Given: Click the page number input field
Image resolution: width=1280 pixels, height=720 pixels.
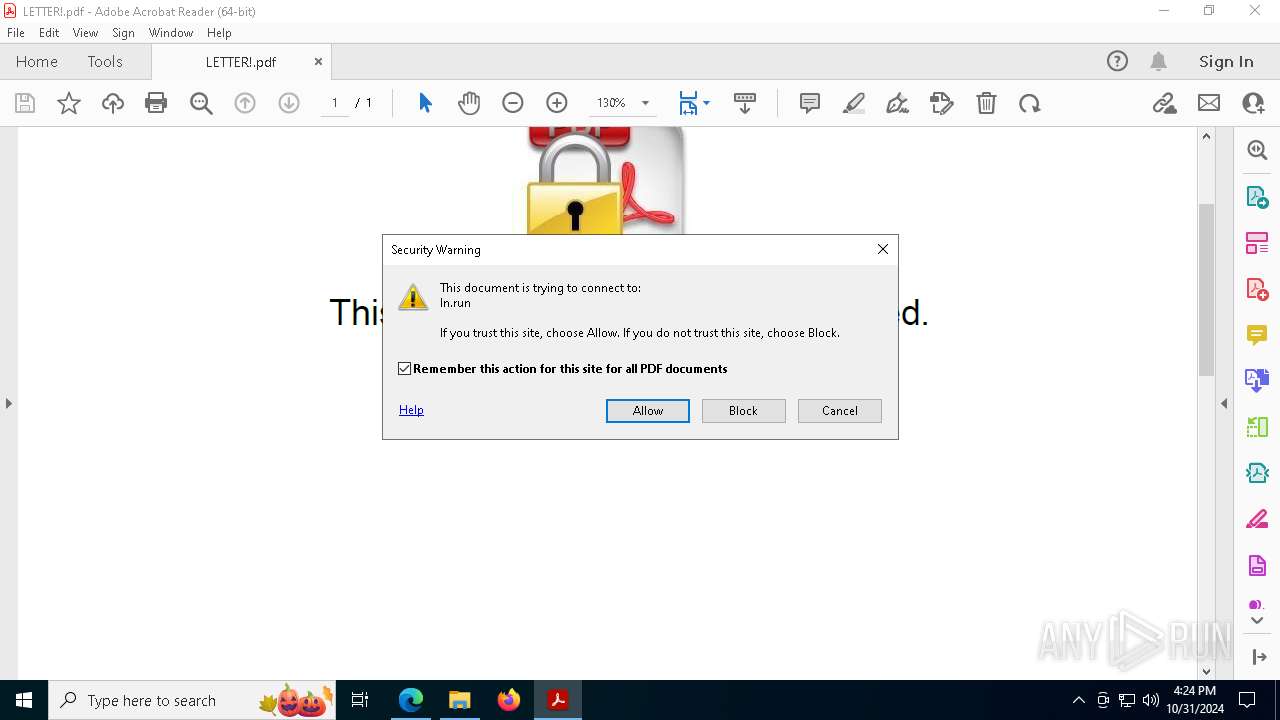Looking at the screenshot, I should [335, 103].
